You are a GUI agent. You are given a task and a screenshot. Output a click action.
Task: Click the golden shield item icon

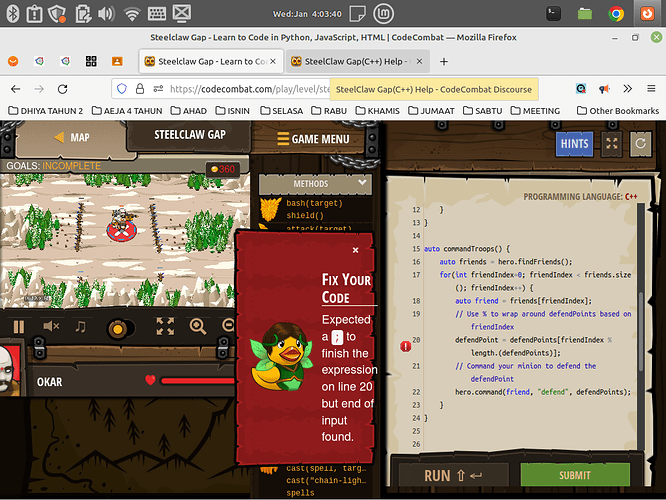pyautogui.click(x=271, y=209)
